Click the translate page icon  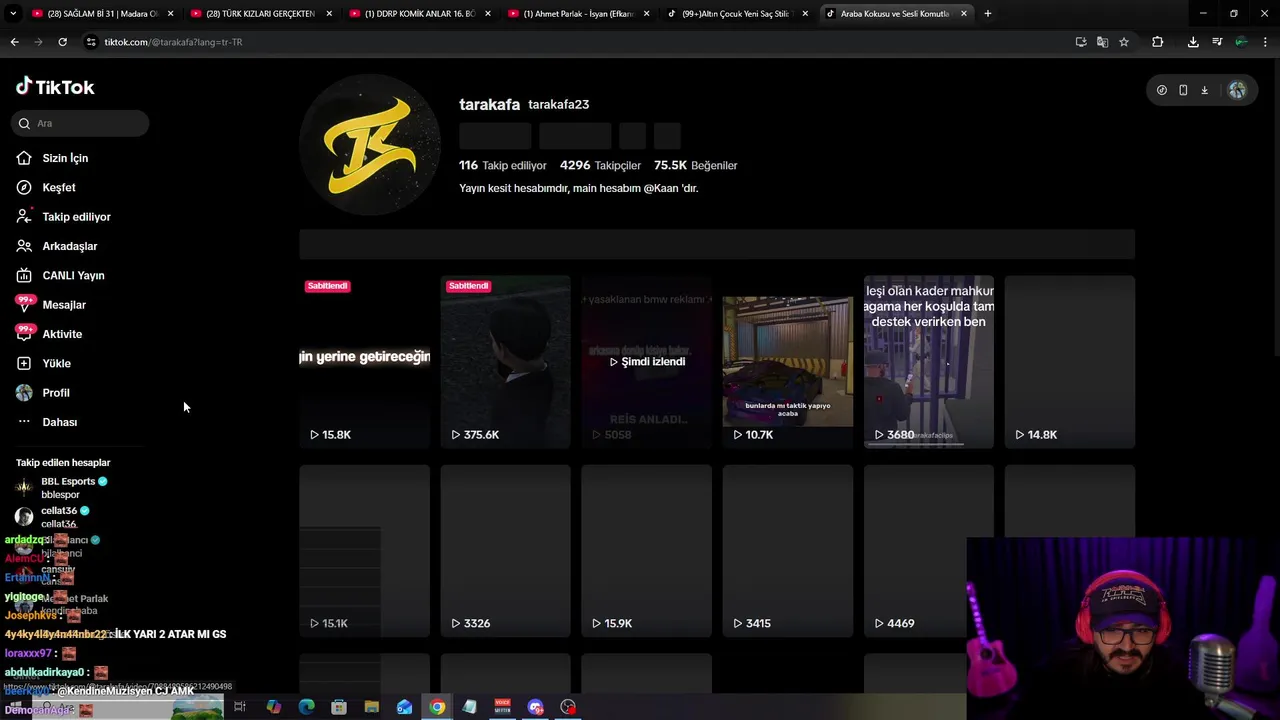click(1102, 42)
